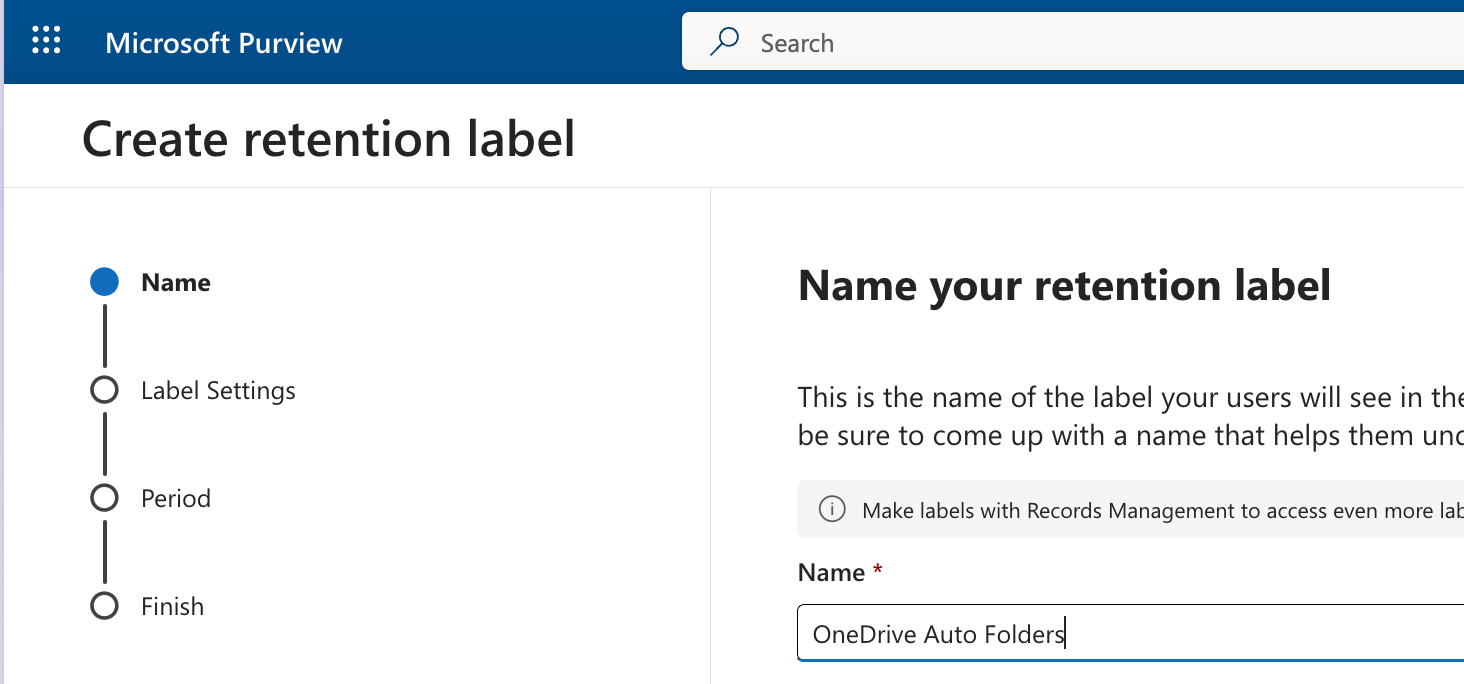Click the Finish step circle
The image size is (1464, 684).
(x=104, y=605)
